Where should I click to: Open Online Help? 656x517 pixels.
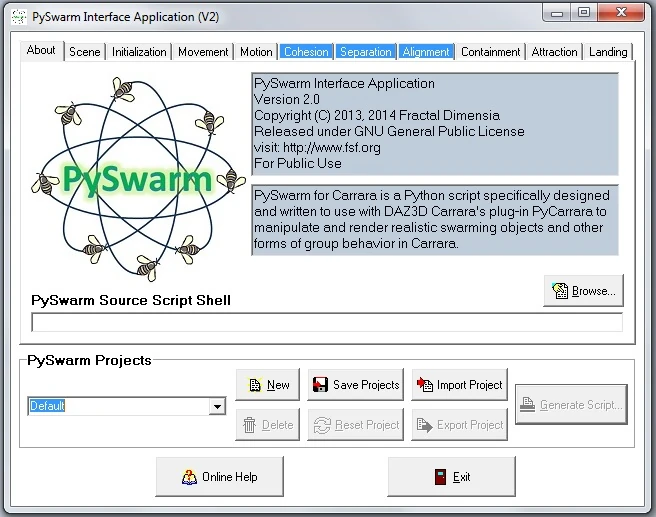pos(220,476)
